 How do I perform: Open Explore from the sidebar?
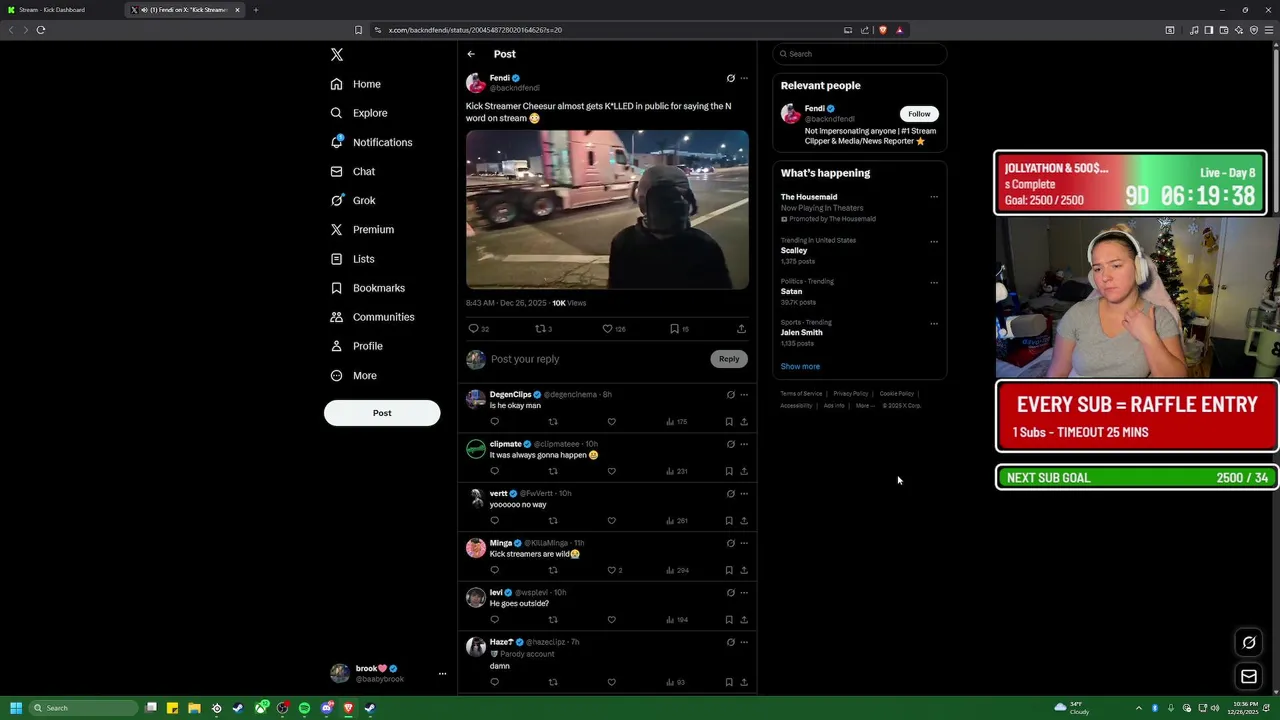(x=359, y=113)
